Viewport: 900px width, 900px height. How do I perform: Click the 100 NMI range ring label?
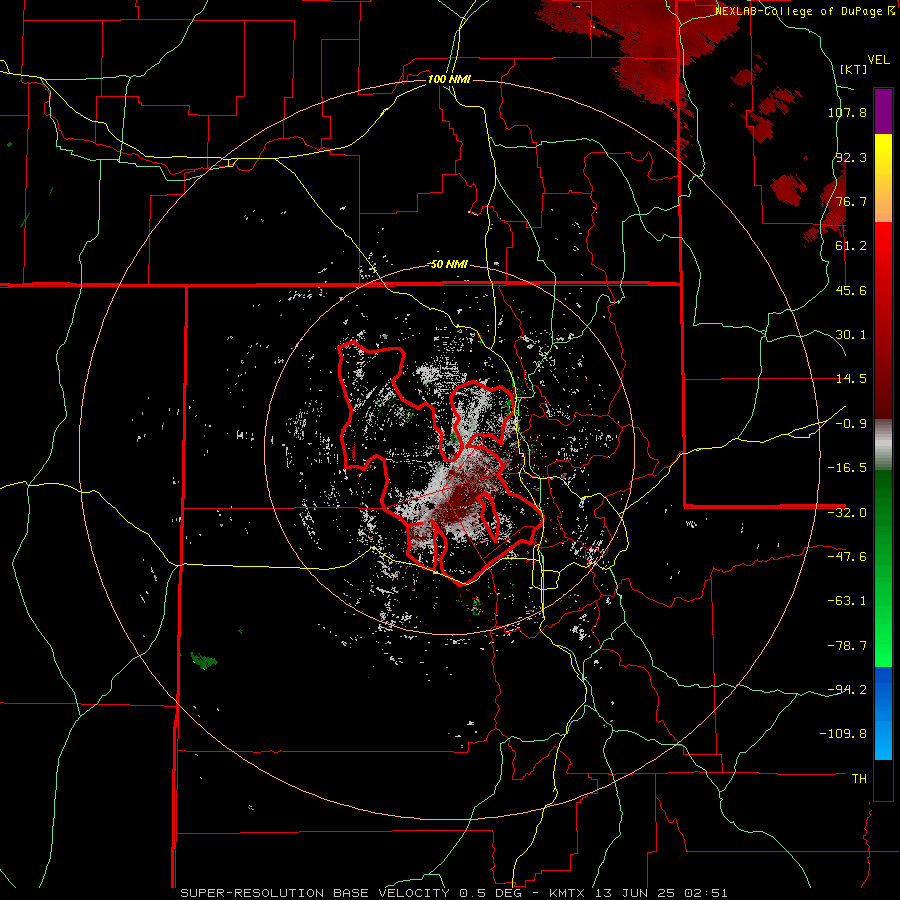pyautogui.click(x=449, y=79)
